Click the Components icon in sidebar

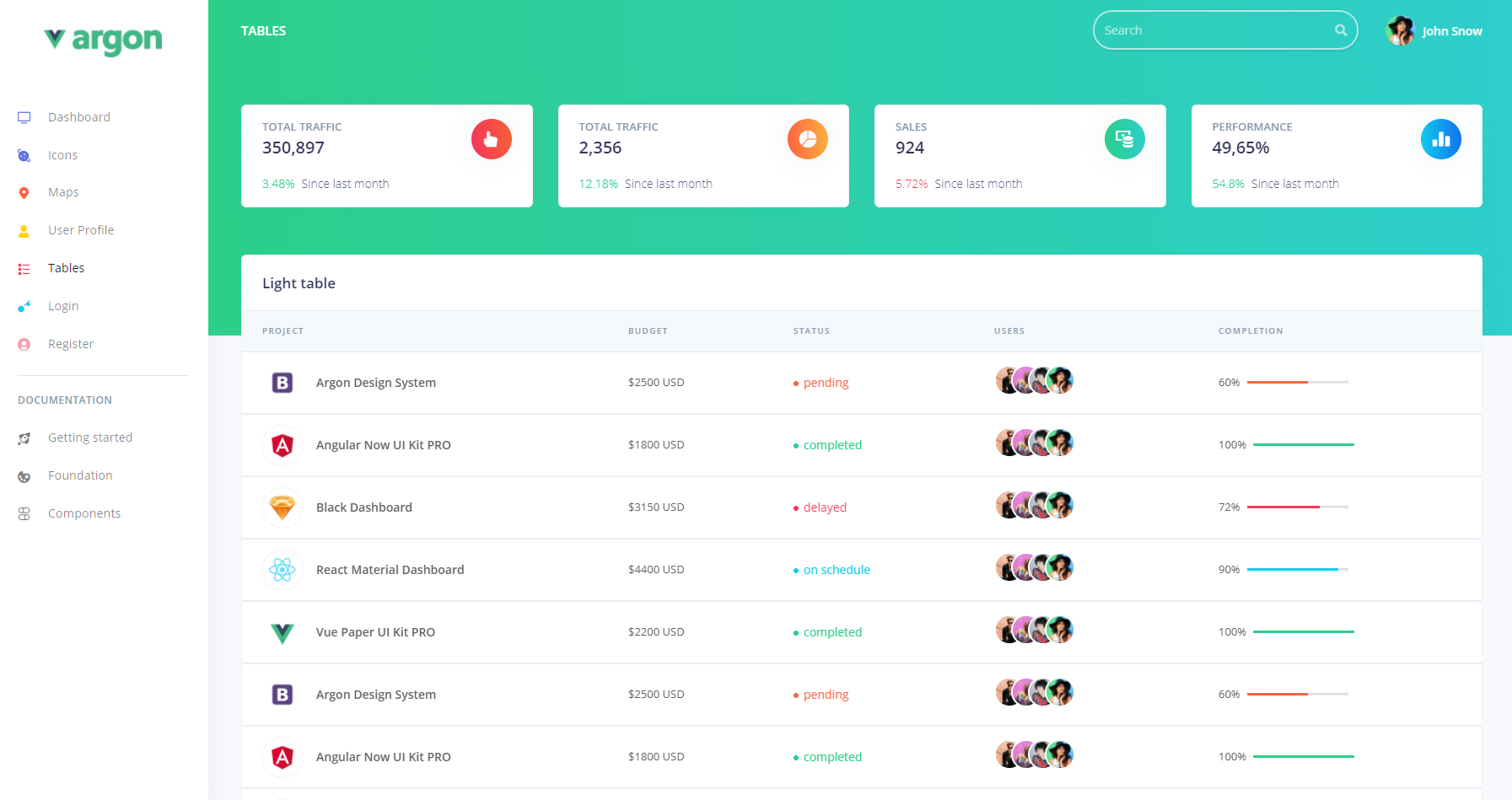click(24, 514)
